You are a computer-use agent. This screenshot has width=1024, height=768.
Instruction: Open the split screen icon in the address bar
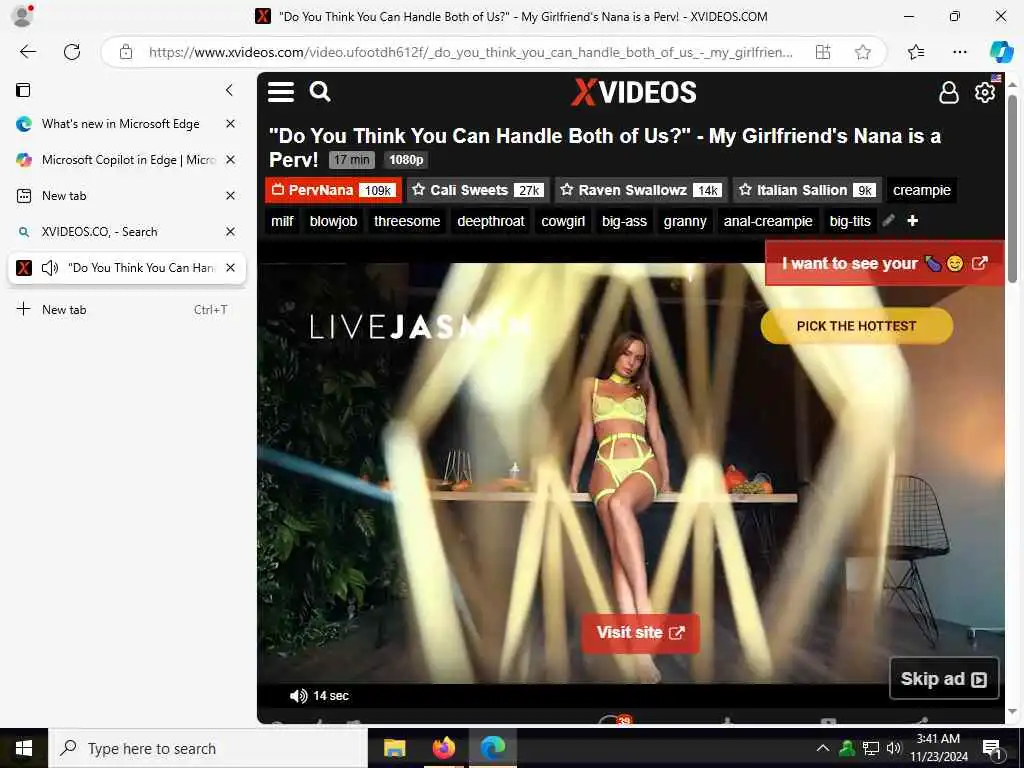pos(823,52)
